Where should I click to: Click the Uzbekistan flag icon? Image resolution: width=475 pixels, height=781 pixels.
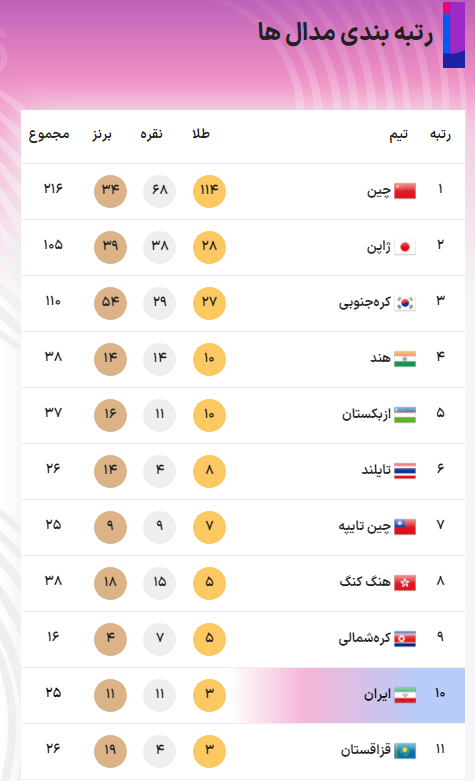tap(405, 415)
